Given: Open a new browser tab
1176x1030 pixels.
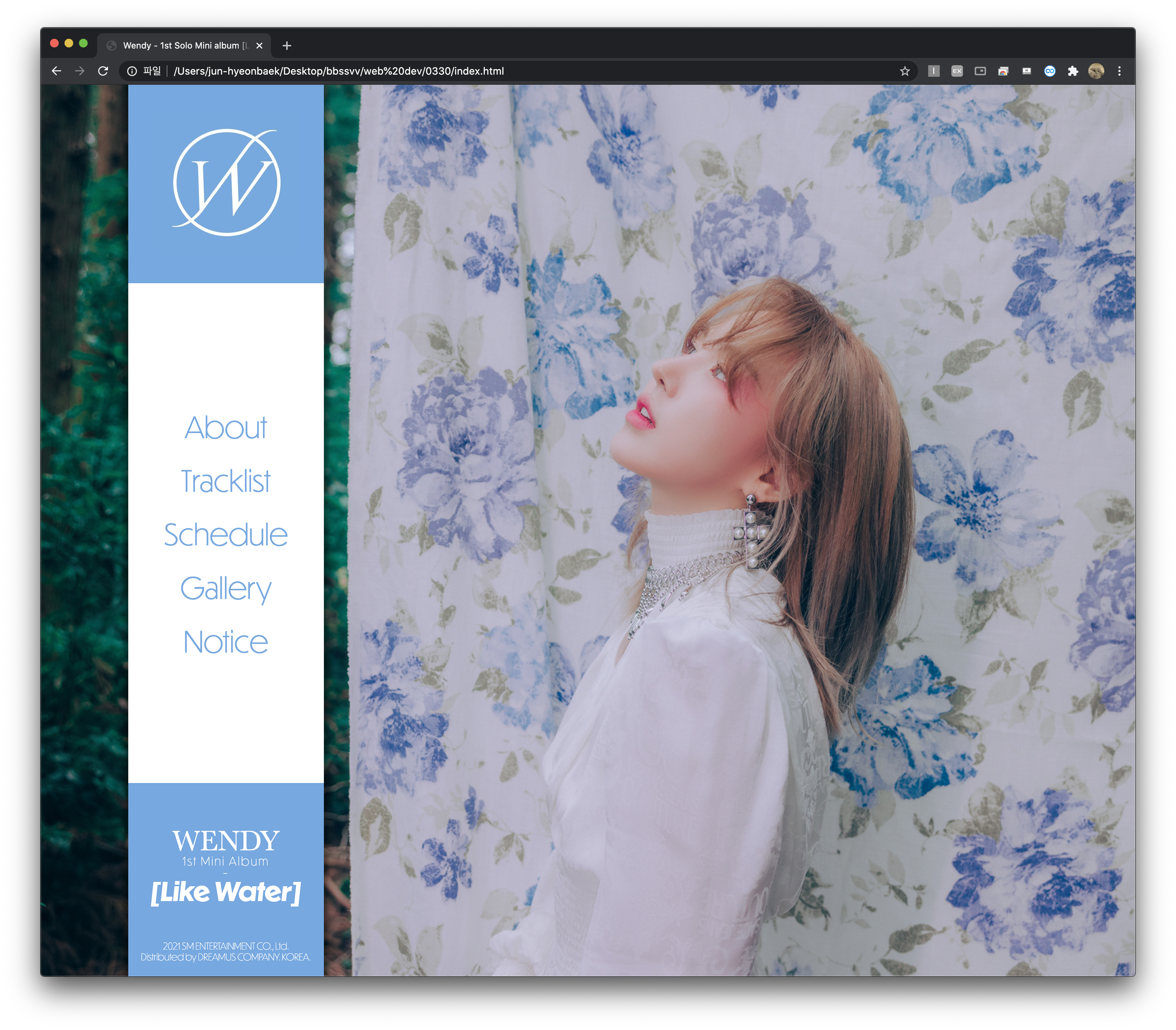Looking at the screenshot, I should coord(287,45).
